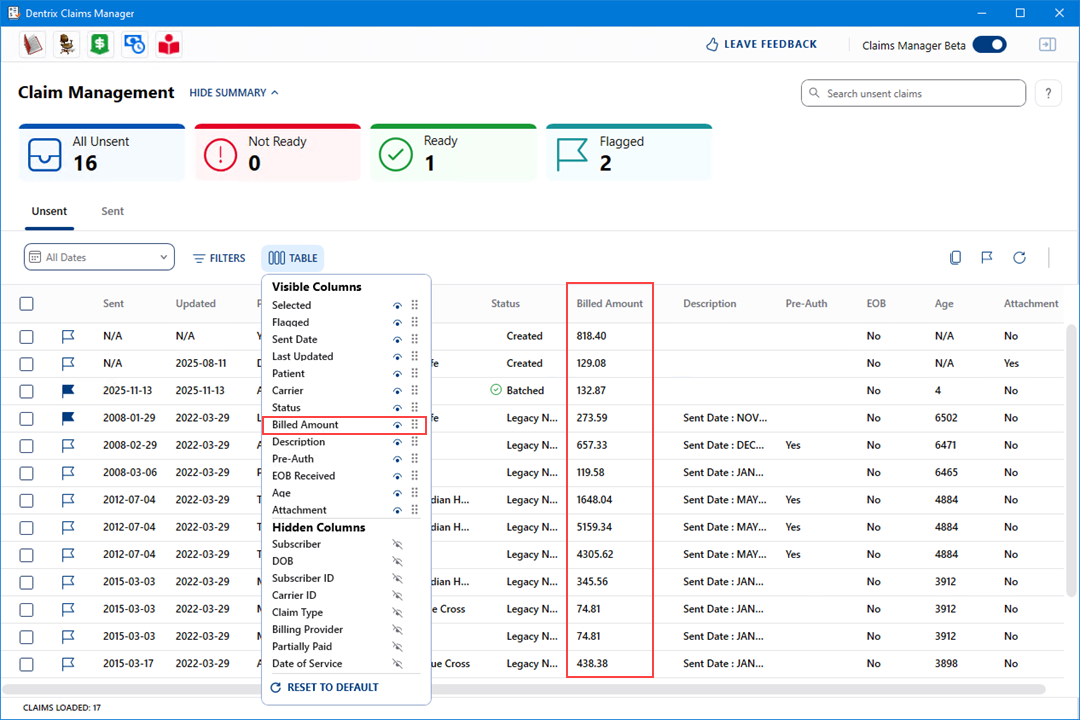
Task: Click the Search unsent claims field
Action: click(x=913, y=93)
